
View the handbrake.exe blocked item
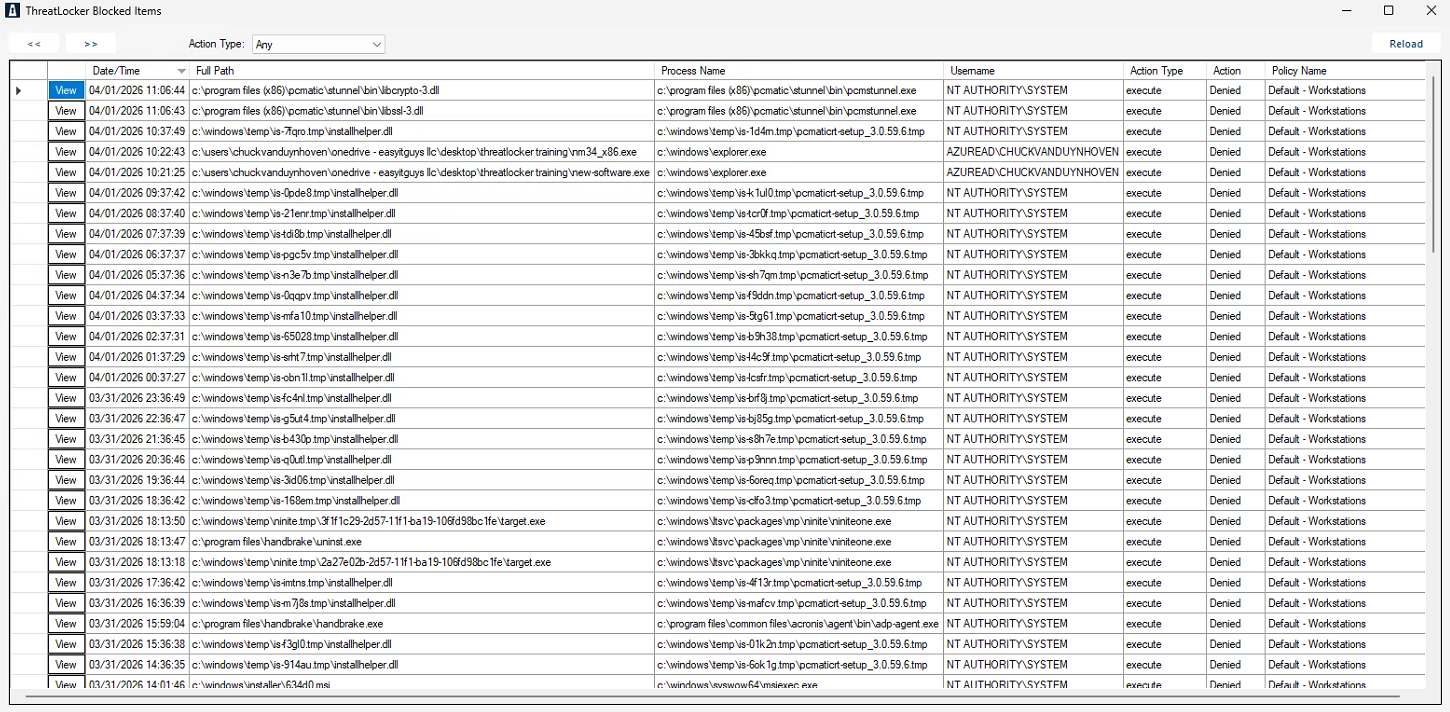66,624
